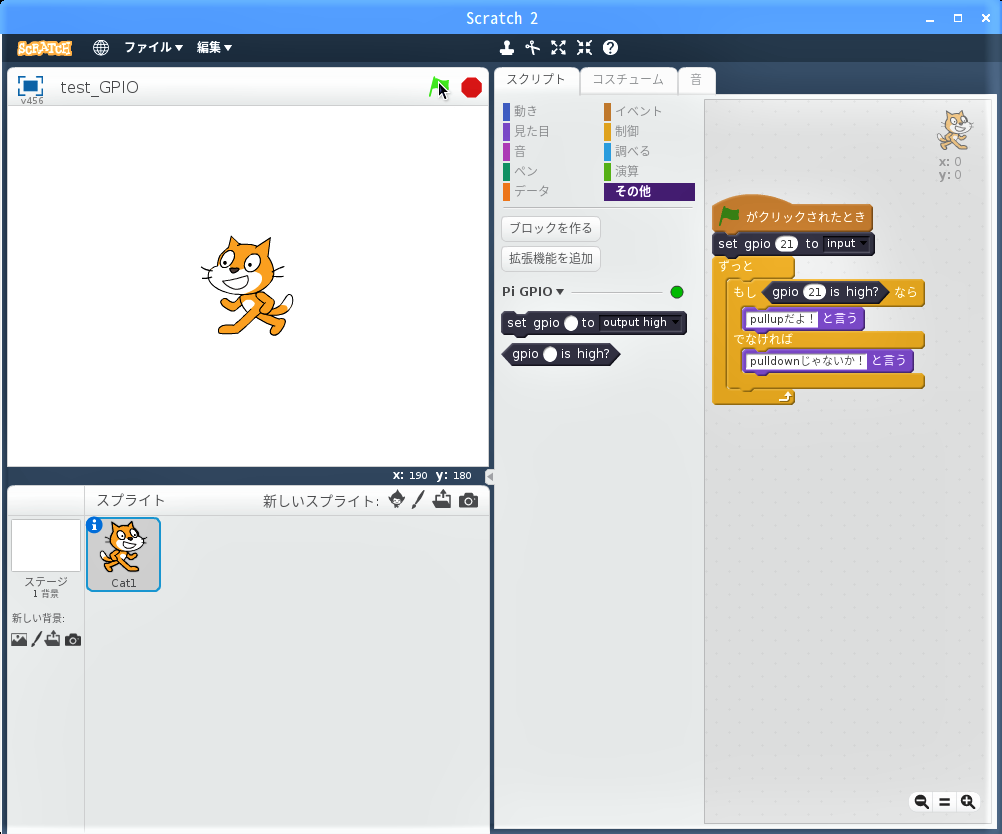Start the project with green flag
Viewport: 1002px width, 834px height.
click(439, 87)
